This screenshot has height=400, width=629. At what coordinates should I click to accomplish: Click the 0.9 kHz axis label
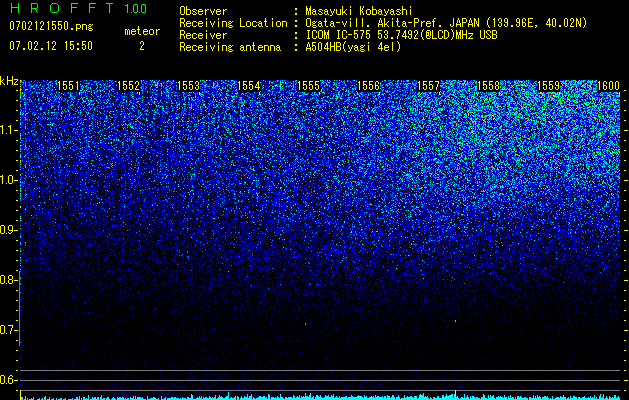click(8, 230)
